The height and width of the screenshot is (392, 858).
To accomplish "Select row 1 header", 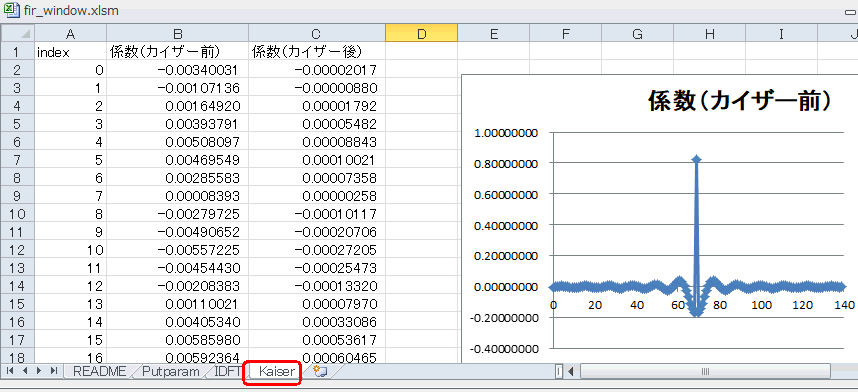I will [x=17, y=51].
